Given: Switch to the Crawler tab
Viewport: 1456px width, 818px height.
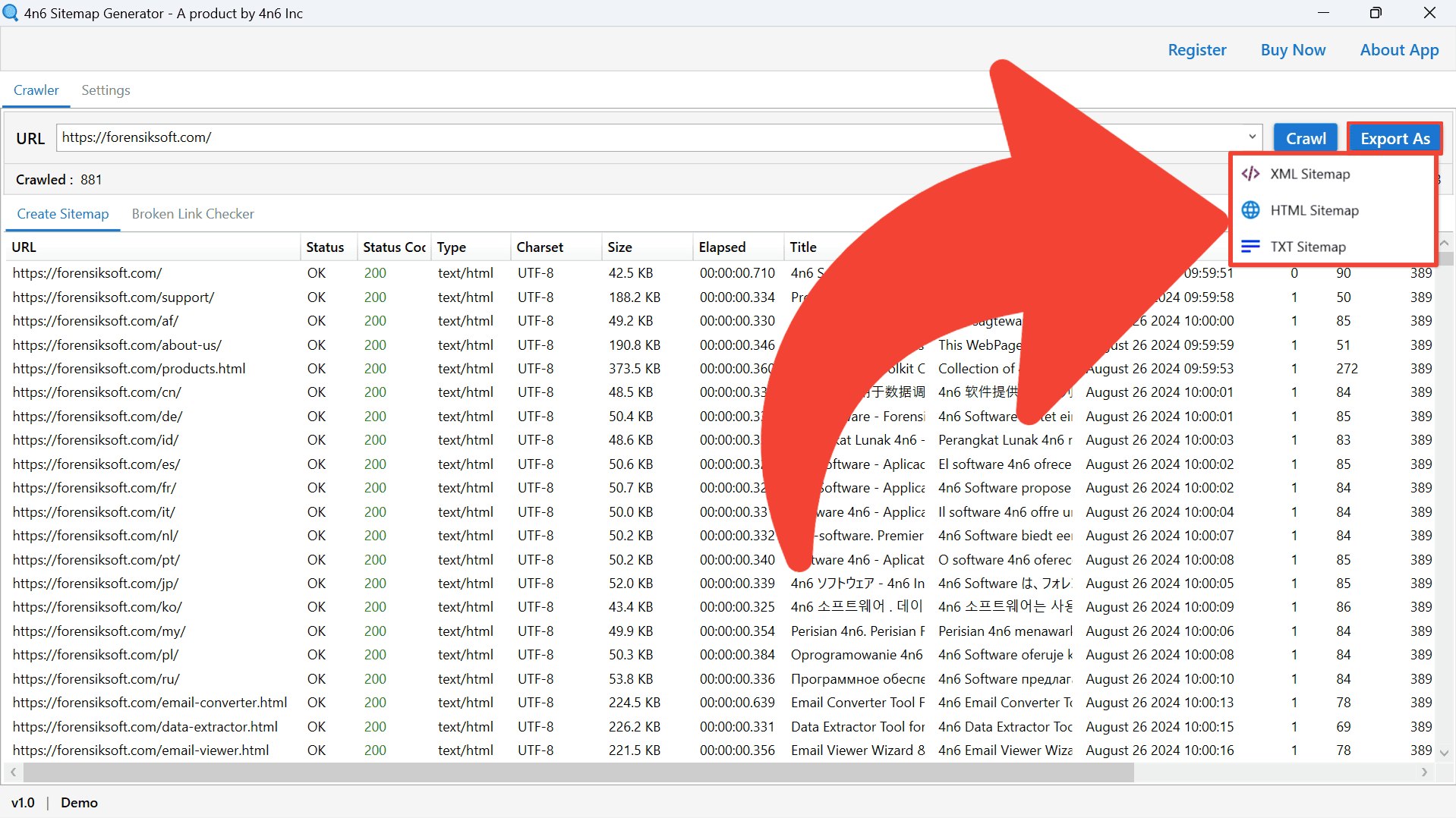Looking at the screenshot, I should click(x=36, y=90).
